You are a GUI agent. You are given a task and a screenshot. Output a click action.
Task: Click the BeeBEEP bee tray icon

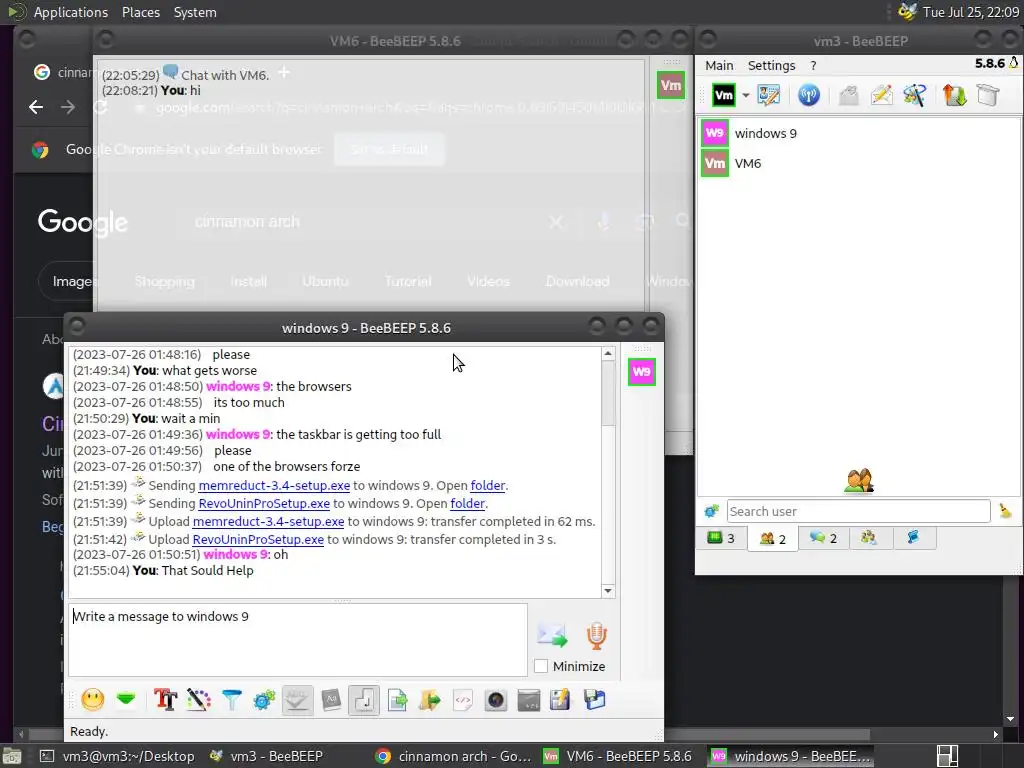pos(906,12)
